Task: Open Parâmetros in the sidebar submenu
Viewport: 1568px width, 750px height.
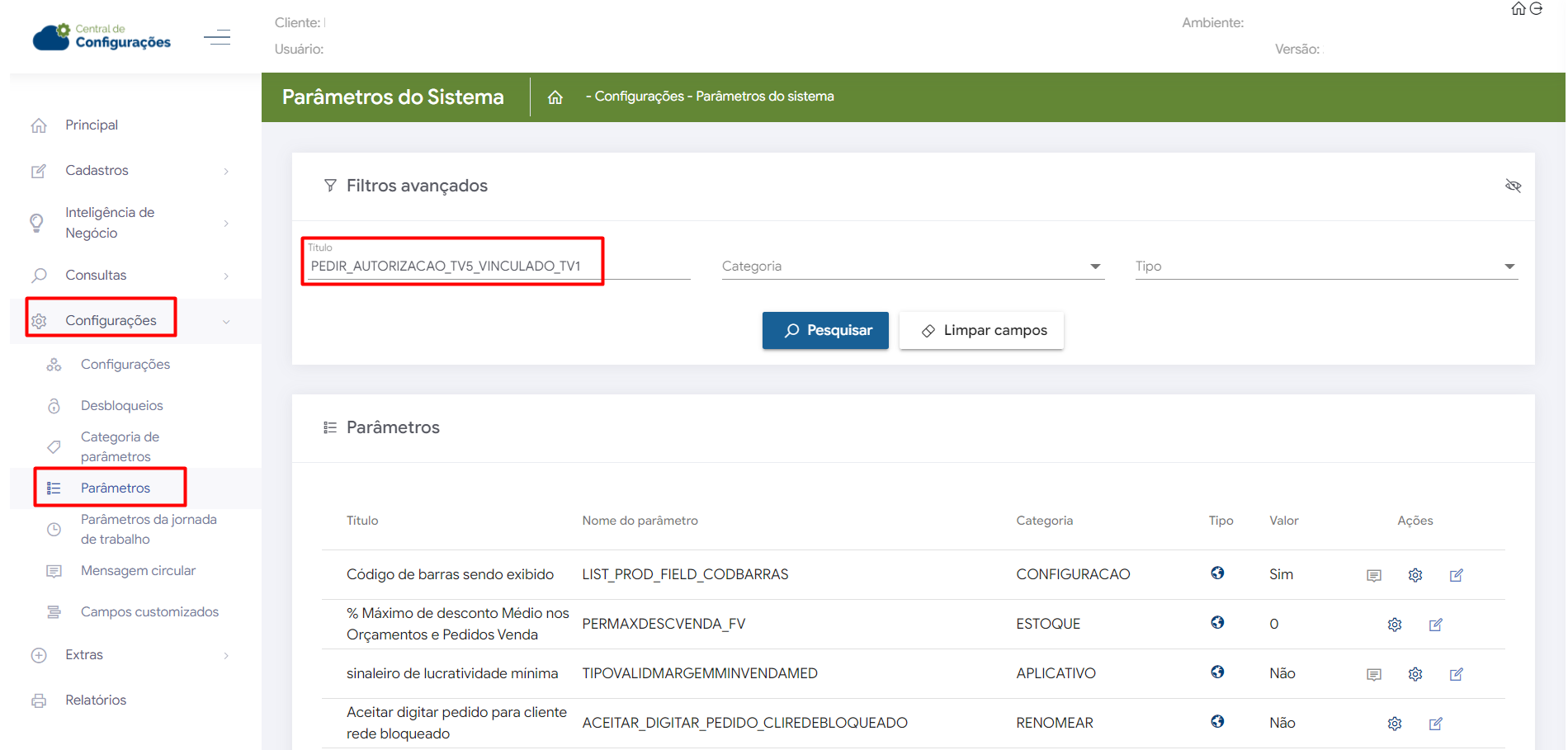Action: tap(116, 488)
